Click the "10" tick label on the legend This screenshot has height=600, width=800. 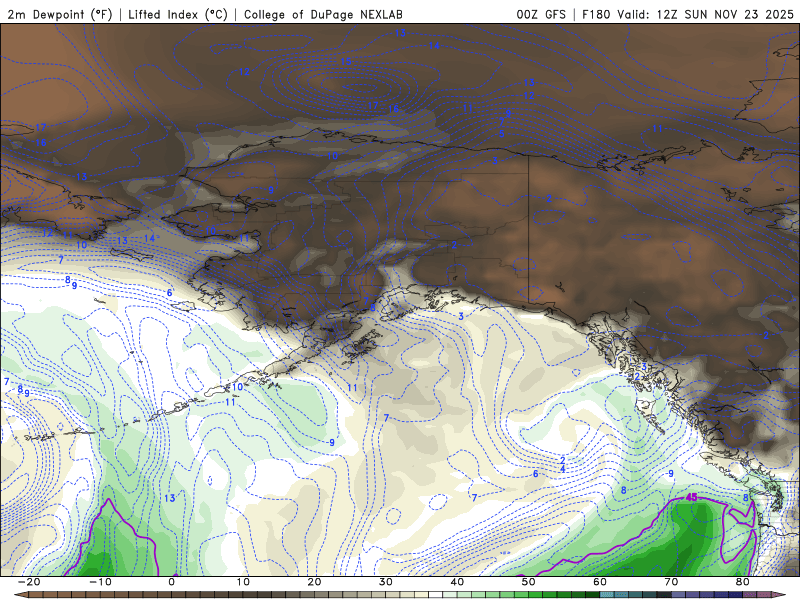pos(243,582)
